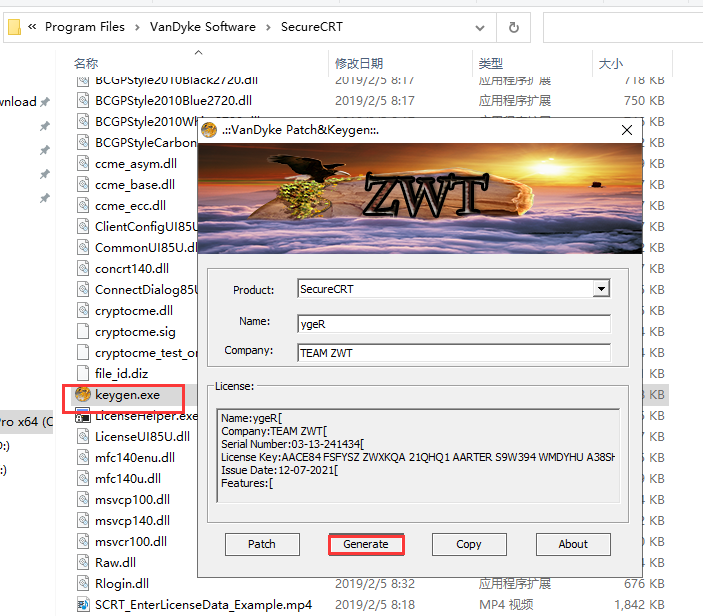Click the Copy button in the dialog

pos(469,544)
